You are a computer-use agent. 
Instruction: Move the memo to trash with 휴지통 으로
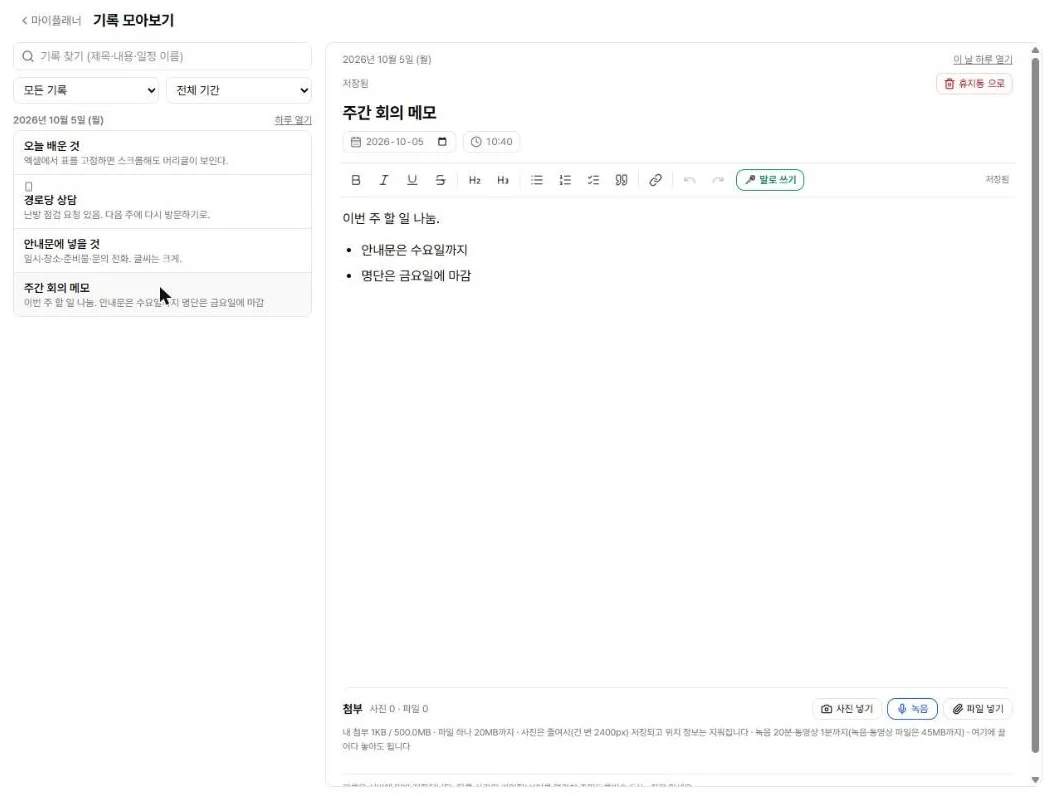tap(974, 84)
